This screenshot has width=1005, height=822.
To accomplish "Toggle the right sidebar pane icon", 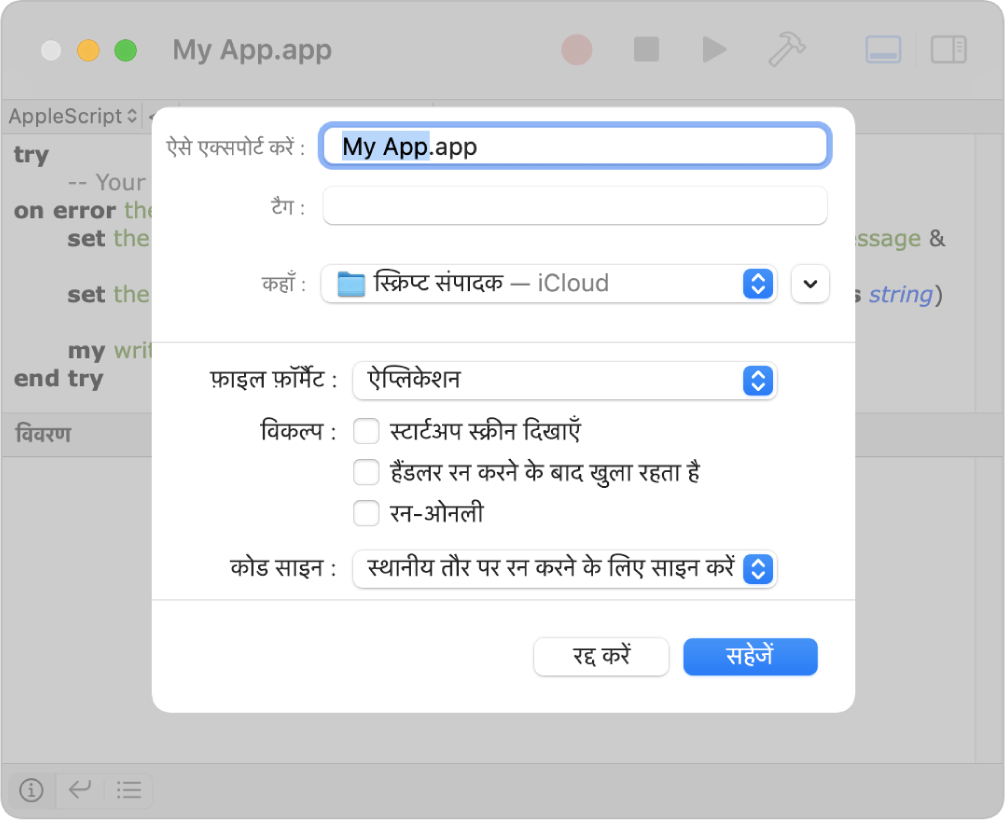I will 948,49.
